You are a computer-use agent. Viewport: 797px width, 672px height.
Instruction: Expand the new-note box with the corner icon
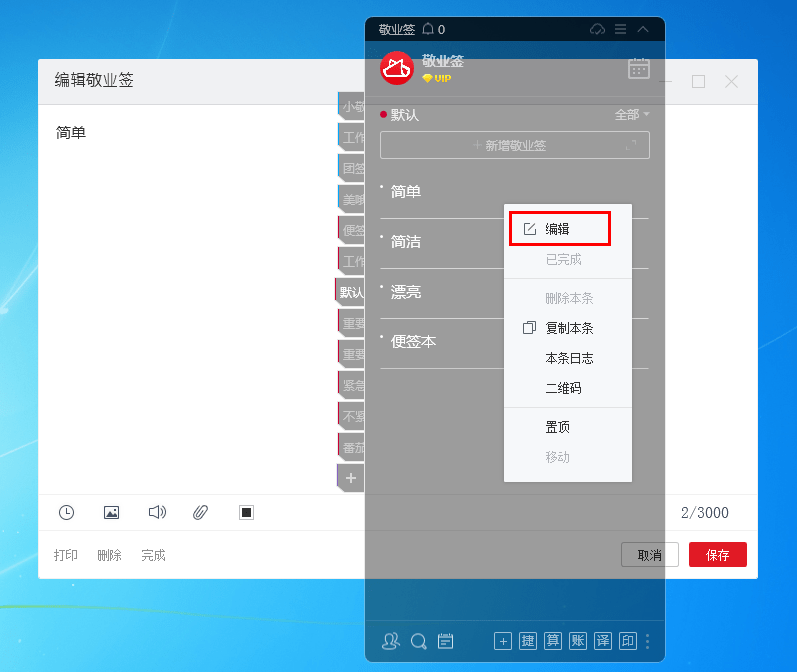point(631,145)
